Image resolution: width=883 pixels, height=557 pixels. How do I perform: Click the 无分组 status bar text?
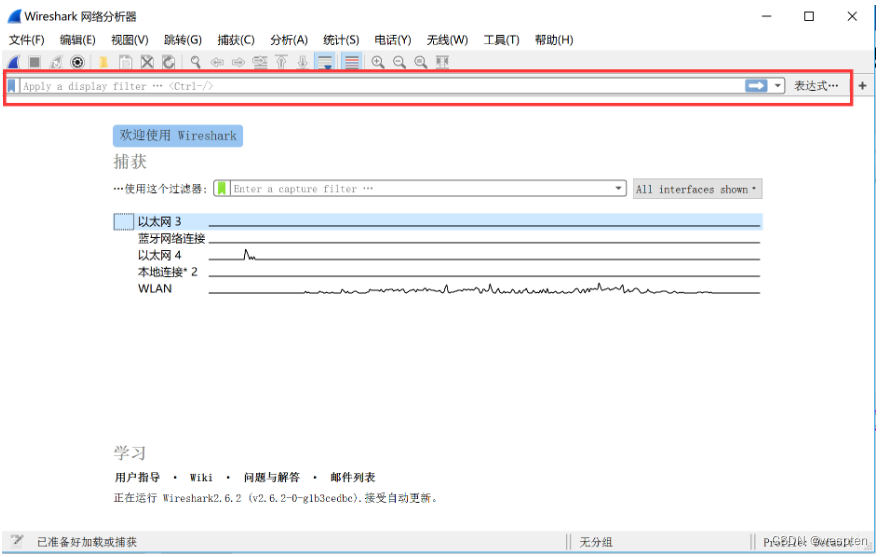[x=595, y=542]
